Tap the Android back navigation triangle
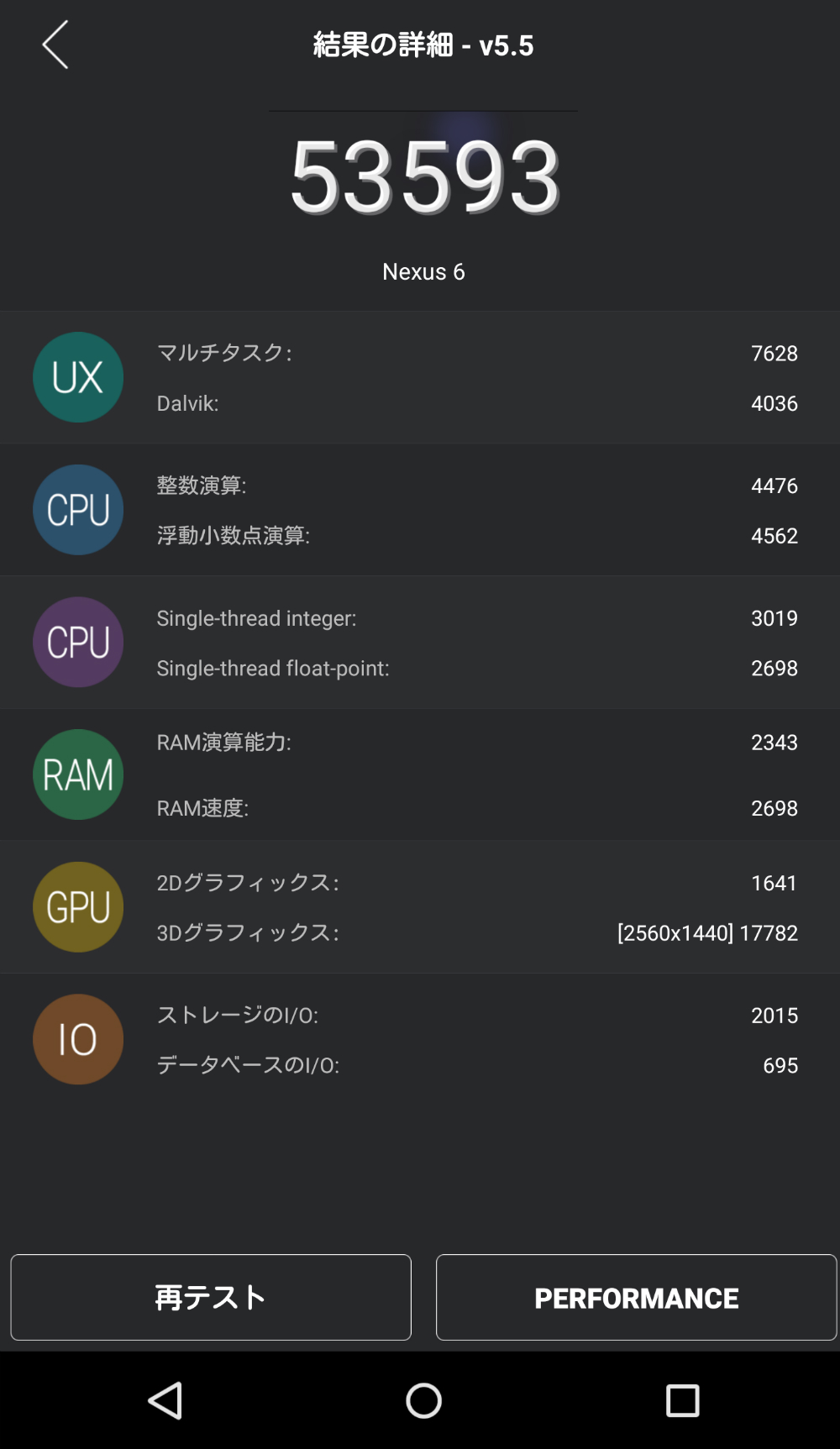 (165, 1400)
